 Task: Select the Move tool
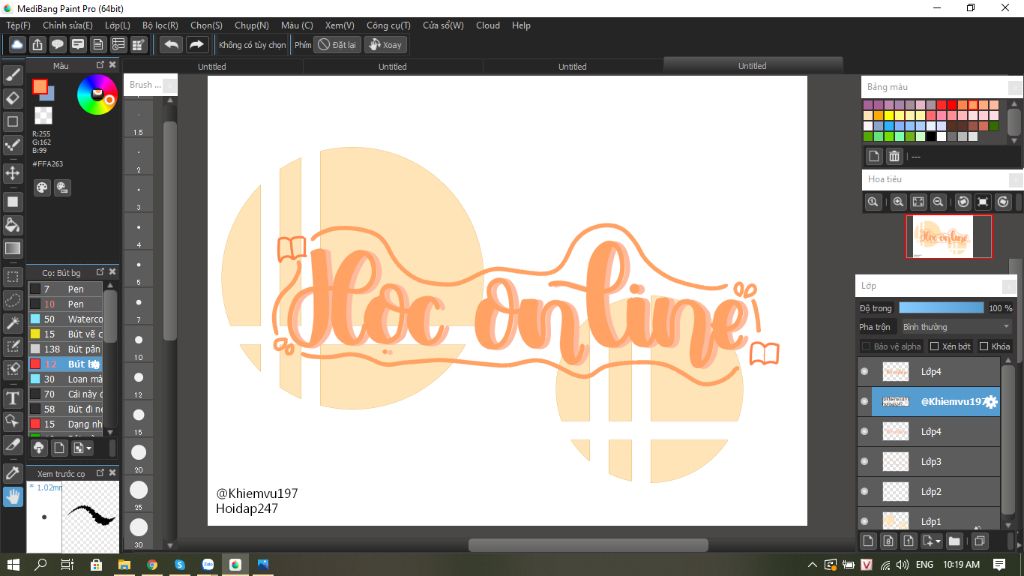tap(12, 173)
